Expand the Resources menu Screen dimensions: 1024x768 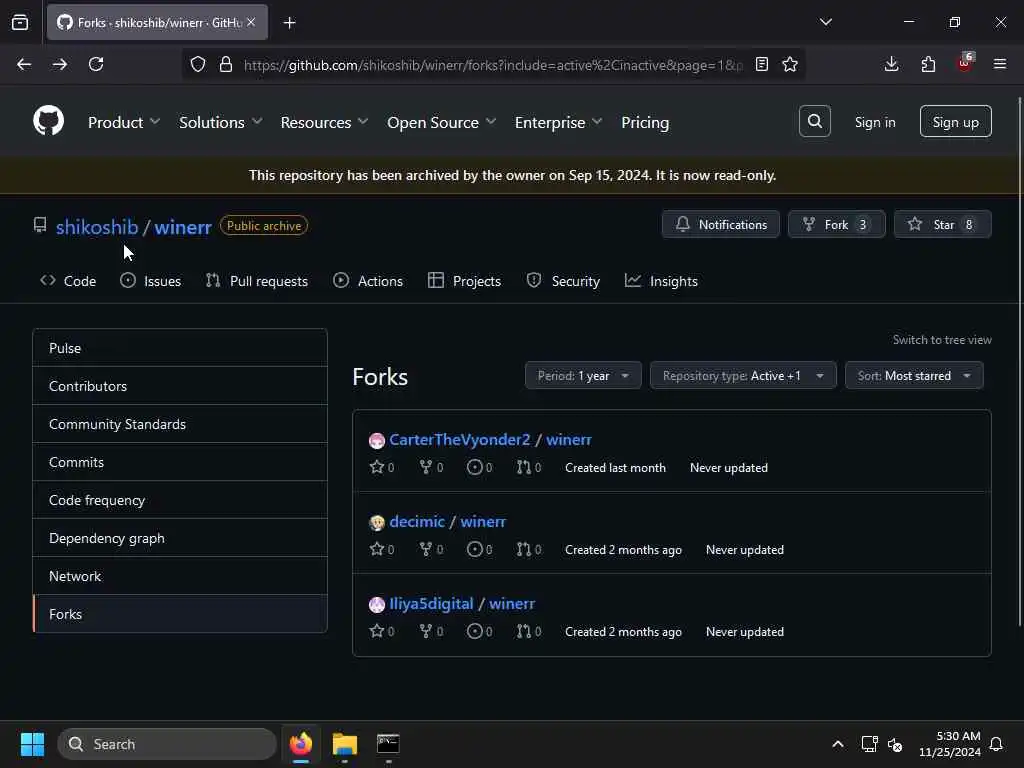click(324, 122)
